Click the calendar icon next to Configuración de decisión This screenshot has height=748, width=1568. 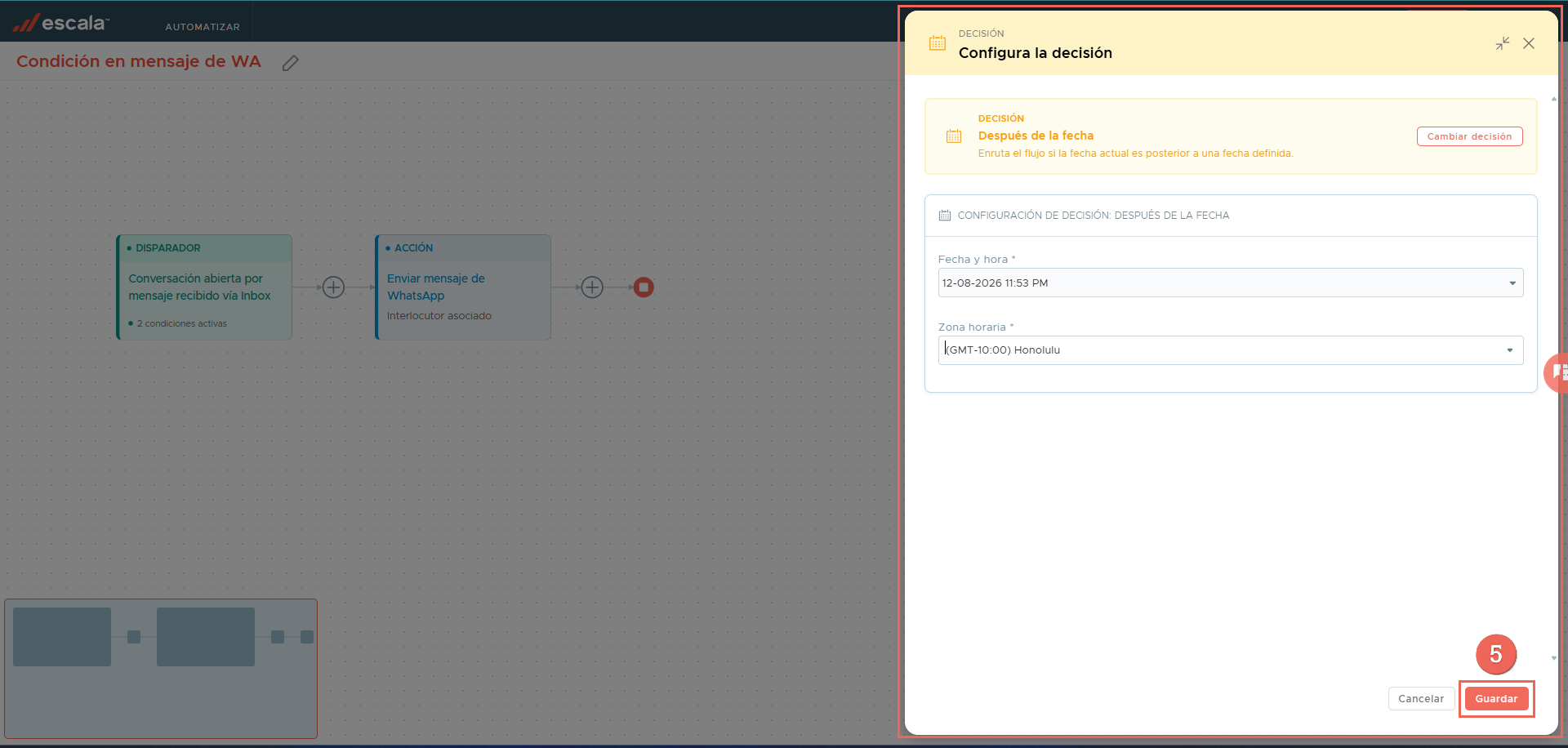tap(945, 216)
